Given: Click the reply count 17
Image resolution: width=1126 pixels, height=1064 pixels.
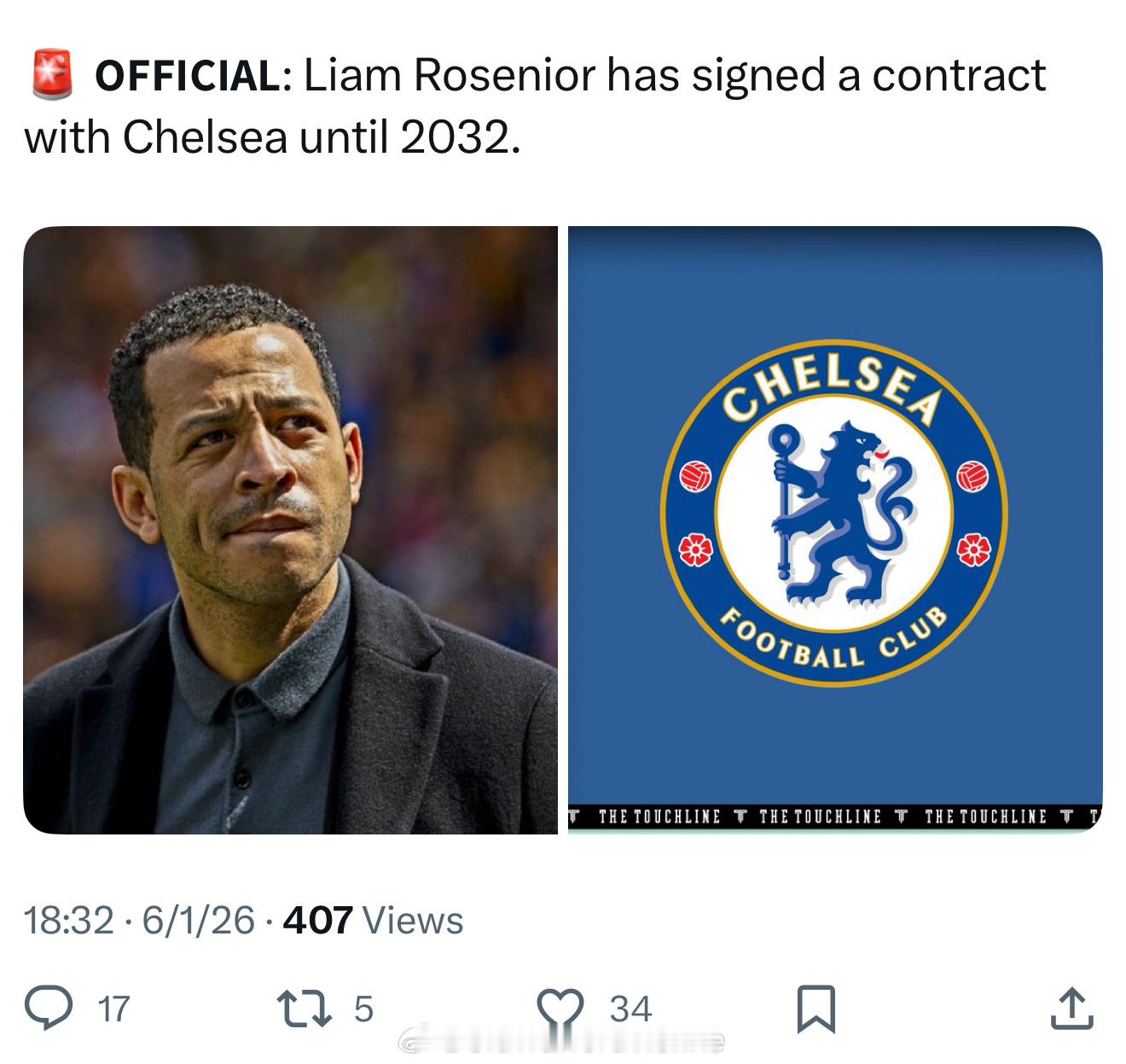Looking at the screenshot, I should 113,1009.
